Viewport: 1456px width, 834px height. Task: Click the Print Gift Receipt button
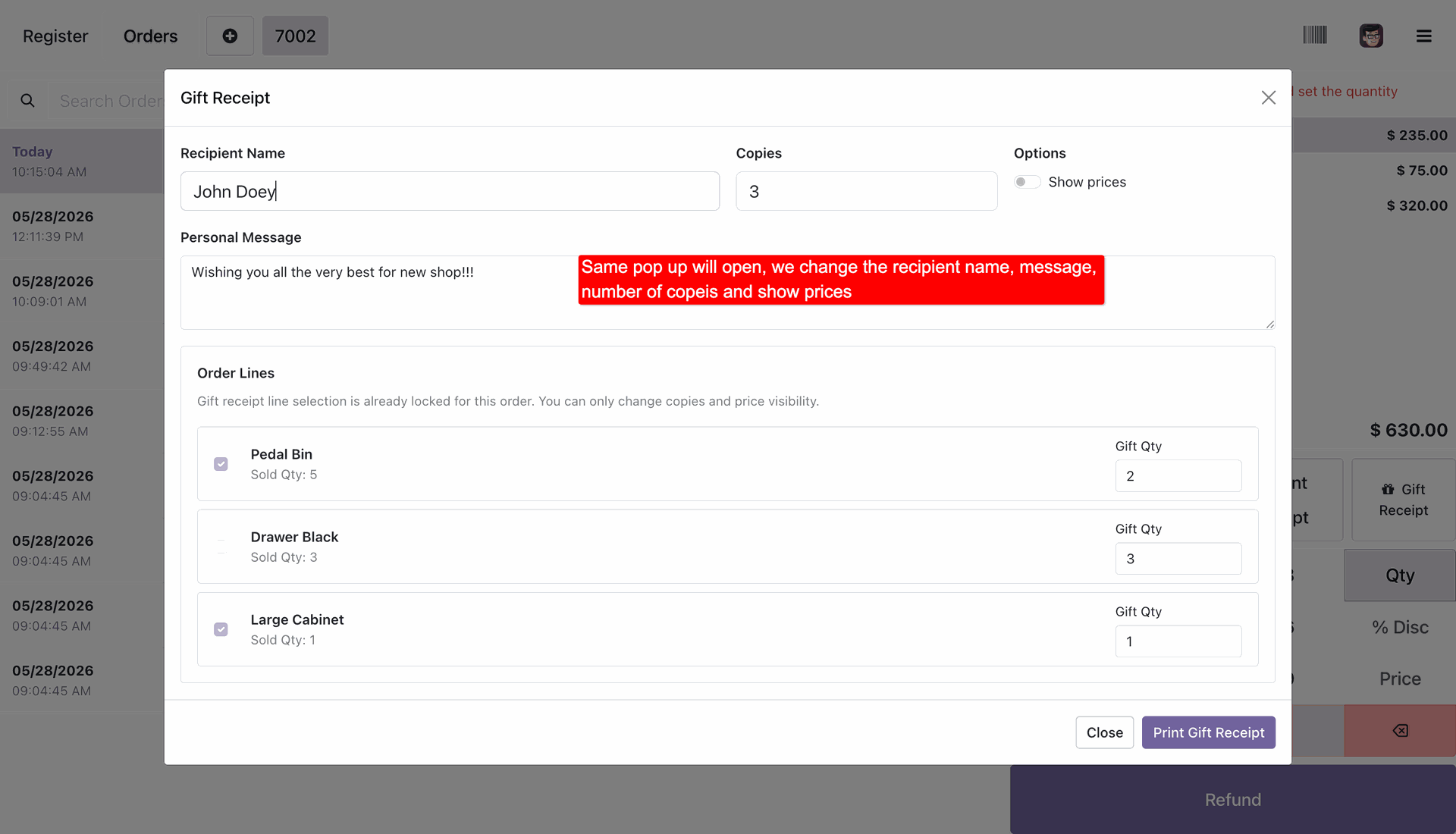pyautogui.click(x=1209, y=732)
